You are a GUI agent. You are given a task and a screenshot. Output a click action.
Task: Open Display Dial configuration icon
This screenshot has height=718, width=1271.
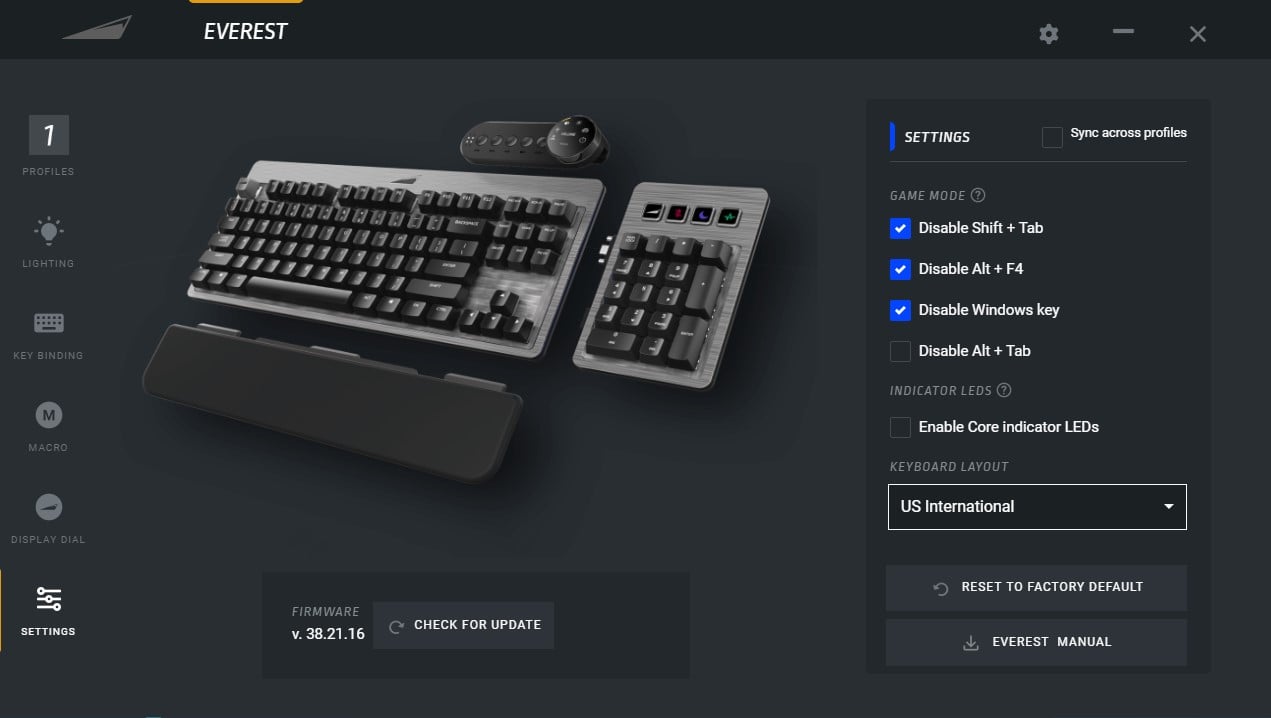(48, 507)
